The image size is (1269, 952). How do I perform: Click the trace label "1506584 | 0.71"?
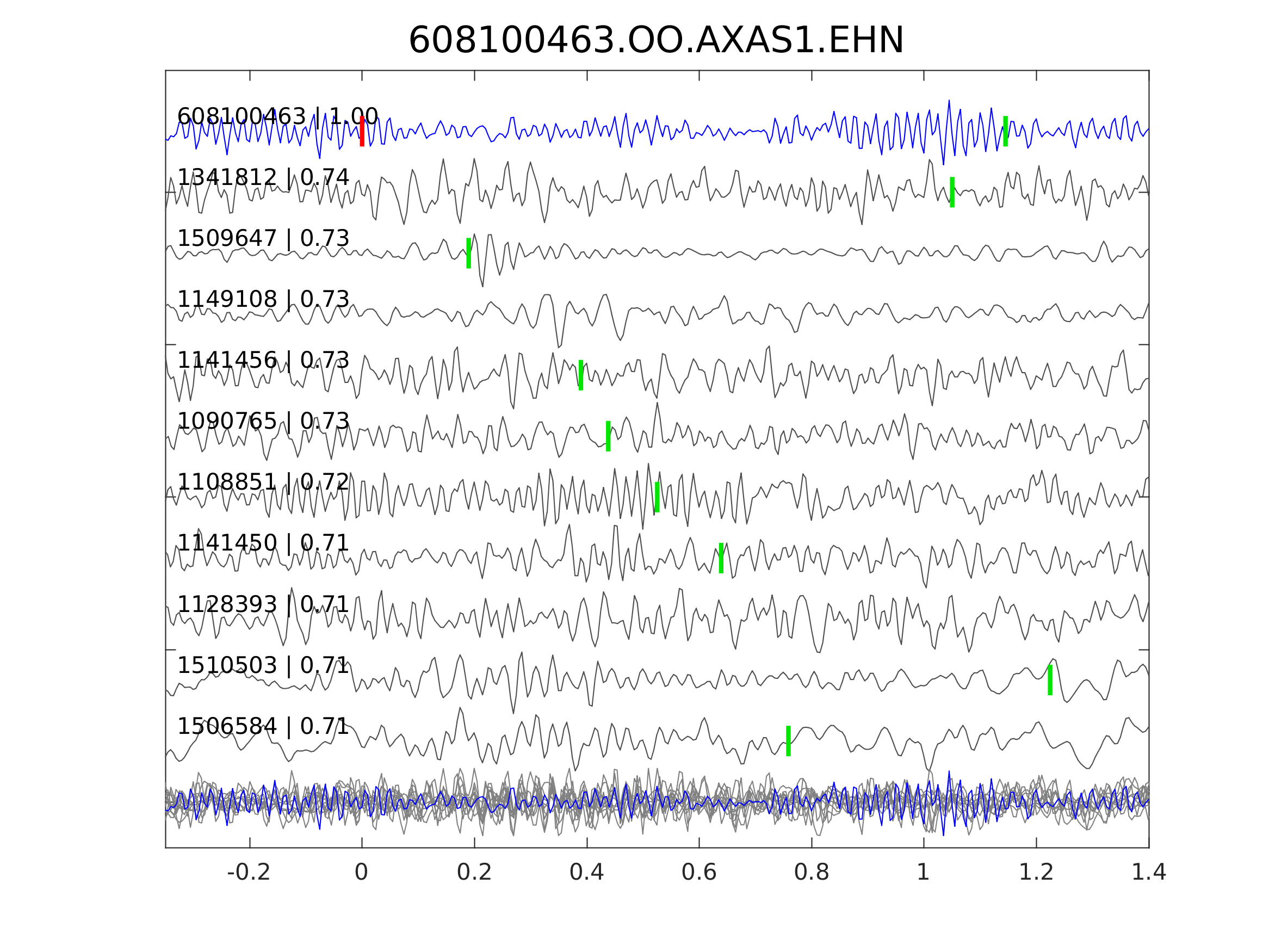(x=263, y=726)
